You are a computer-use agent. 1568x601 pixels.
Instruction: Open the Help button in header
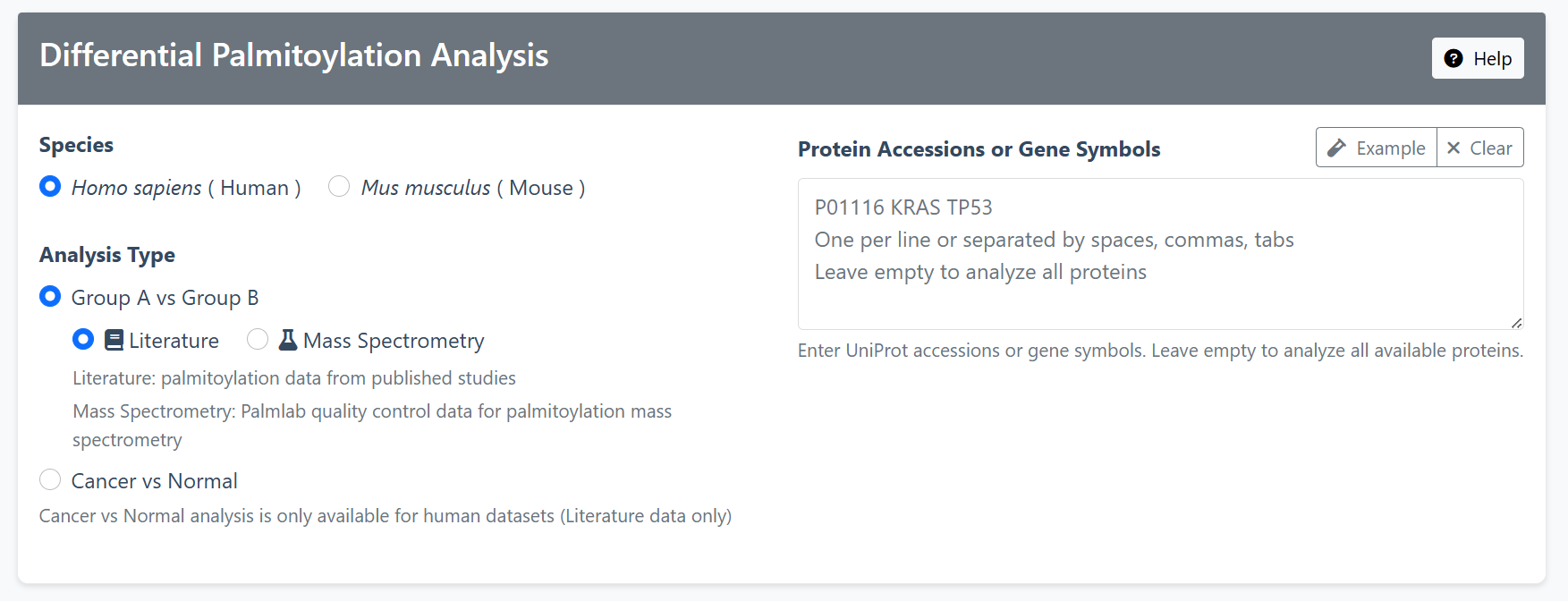tap(1478, 58)
